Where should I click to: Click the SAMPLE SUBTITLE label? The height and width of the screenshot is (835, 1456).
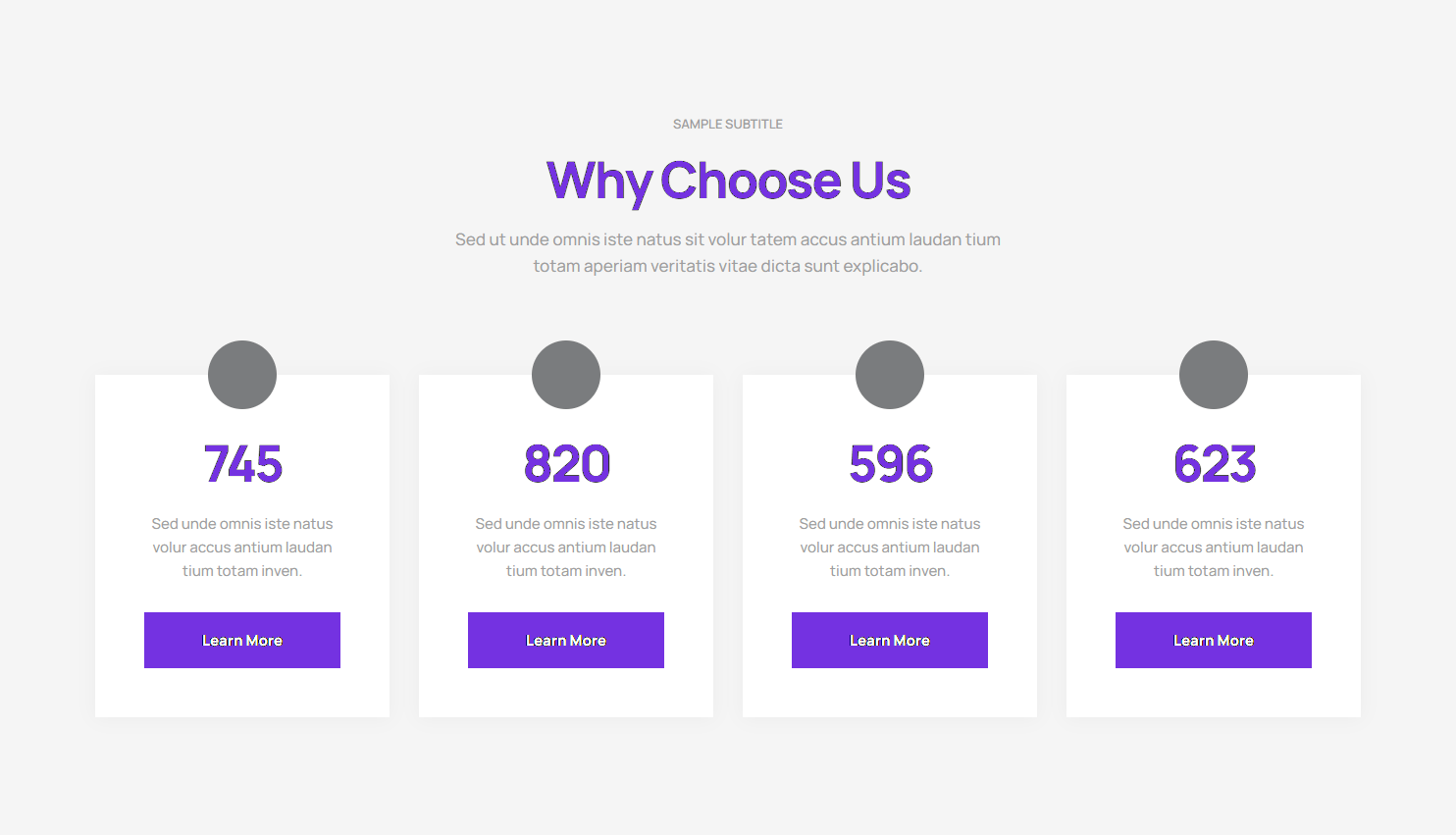728,125
